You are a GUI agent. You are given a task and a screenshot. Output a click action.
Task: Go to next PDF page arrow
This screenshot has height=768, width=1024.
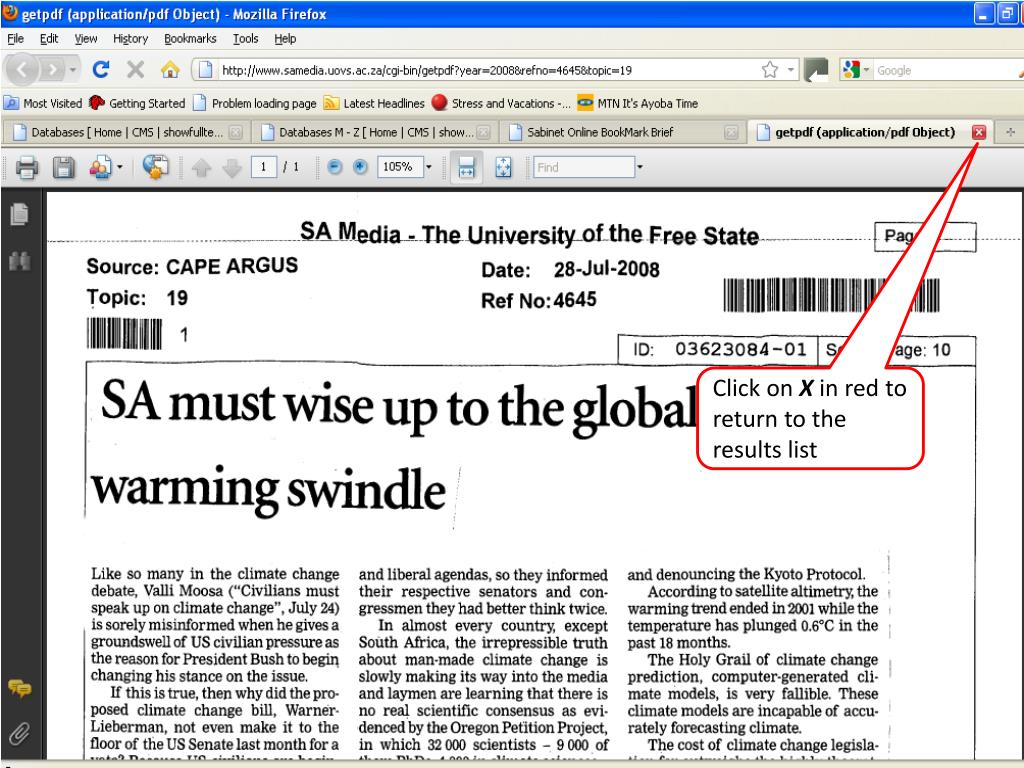(232, 168)
